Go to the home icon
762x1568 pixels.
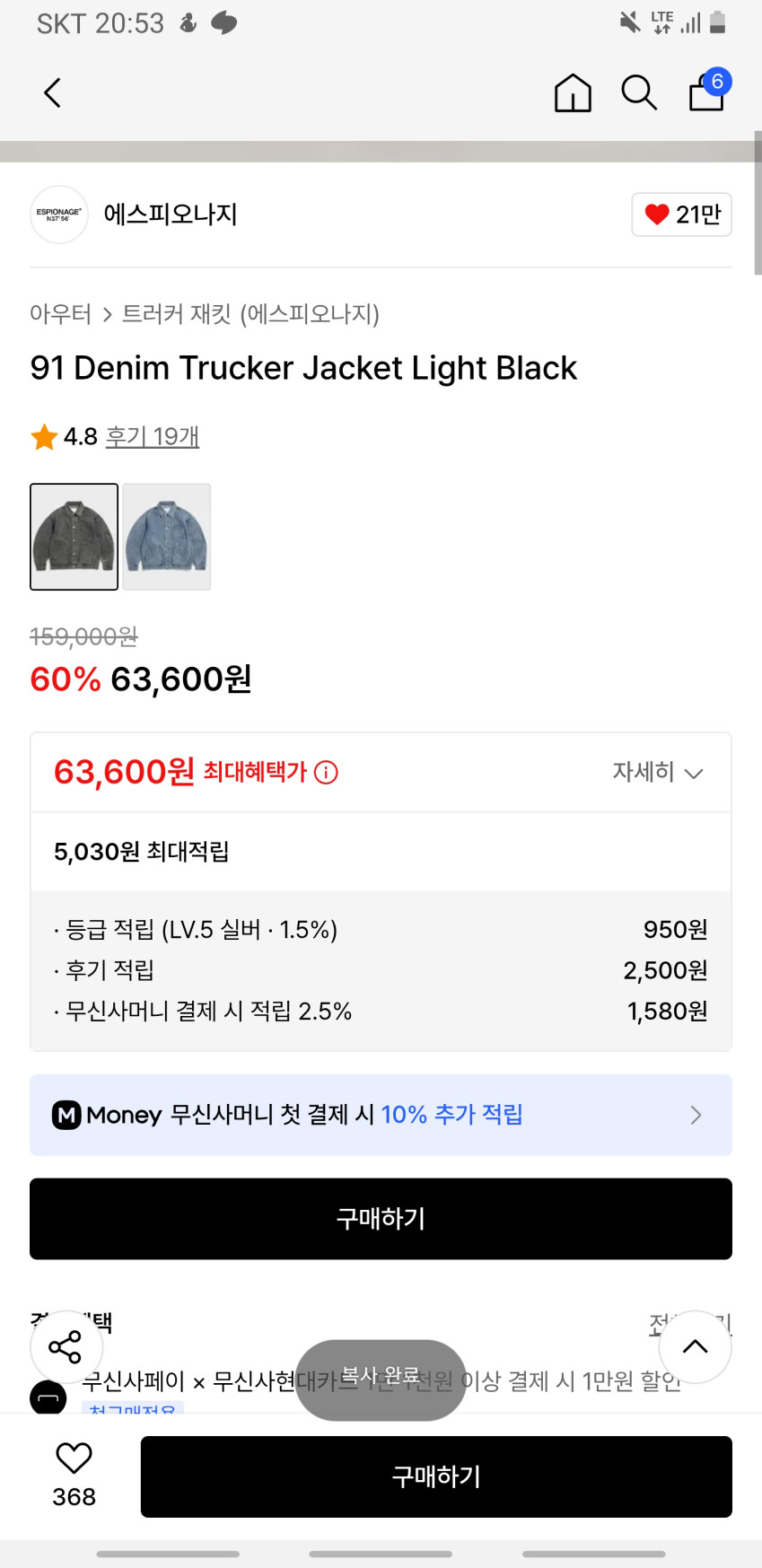point(573,92)
